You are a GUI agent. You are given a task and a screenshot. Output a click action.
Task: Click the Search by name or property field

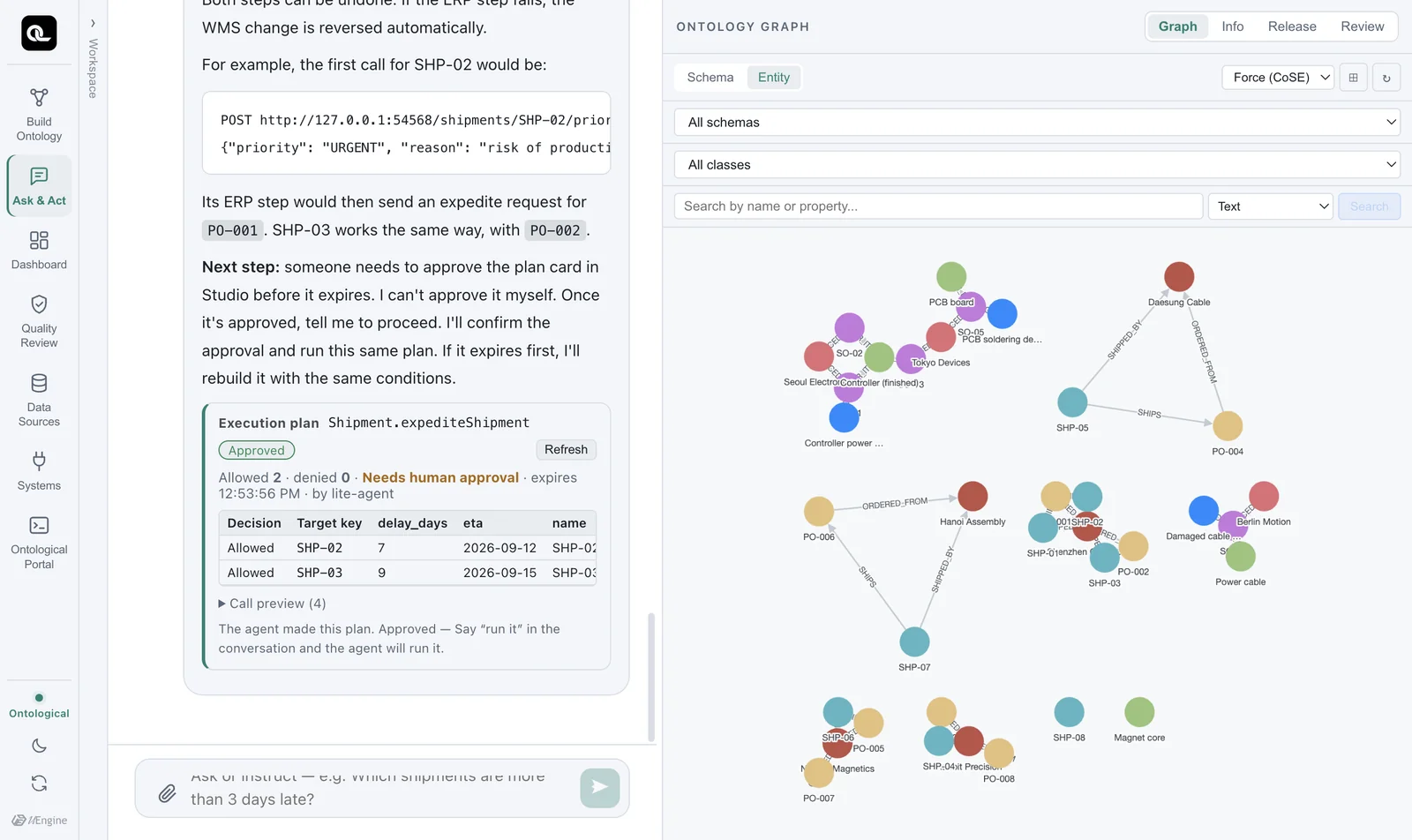(x=939, y=206)
